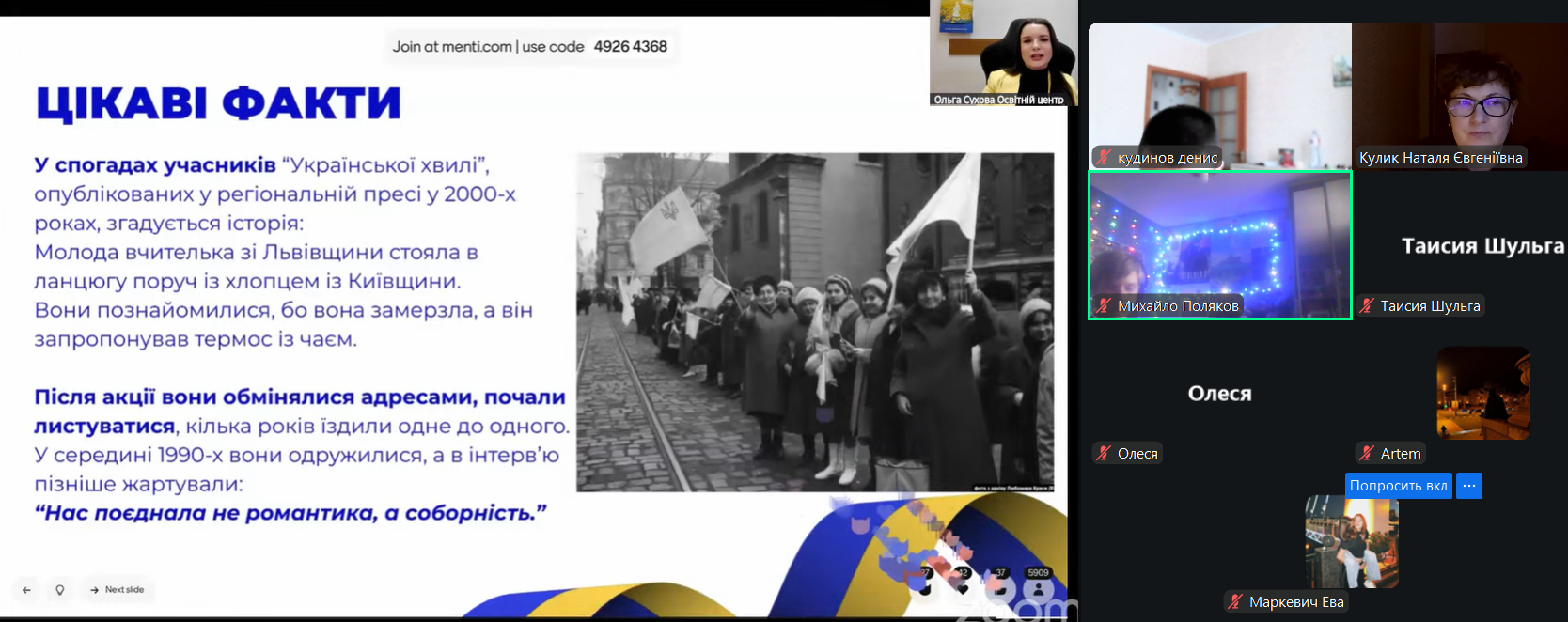Open the three-dots more options menu
Screen dimensions: 1568x622
tap(1468, 486)
